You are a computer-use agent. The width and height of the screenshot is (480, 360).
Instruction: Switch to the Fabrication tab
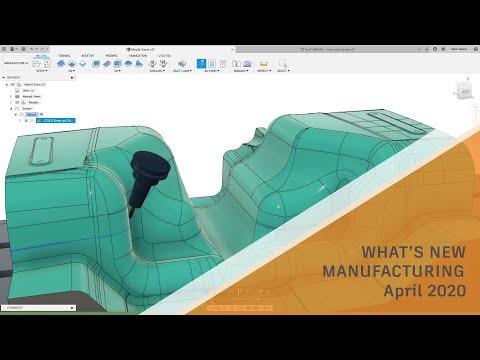tap(138, 55)
